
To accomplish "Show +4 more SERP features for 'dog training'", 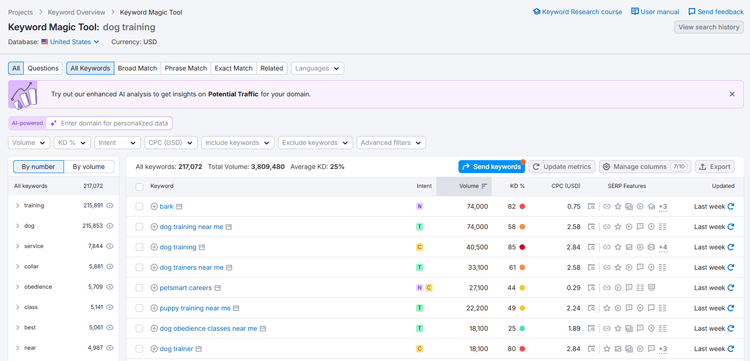I will click(663, 247).
